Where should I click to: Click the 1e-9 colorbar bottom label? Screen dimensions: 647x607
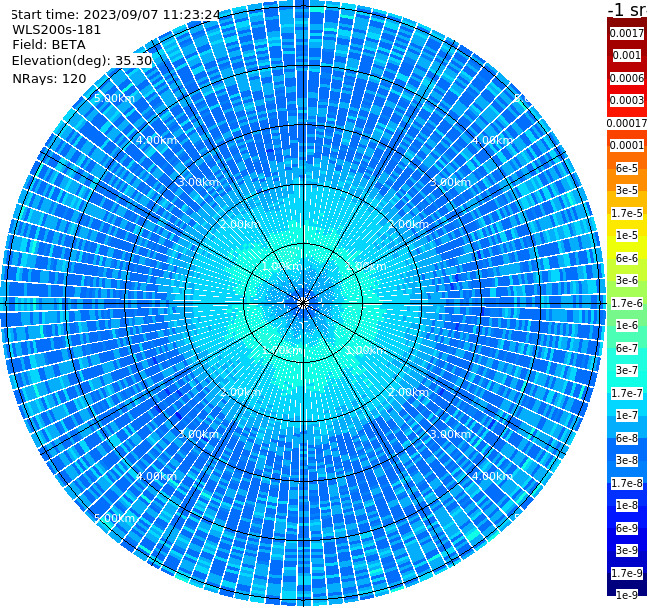point(627,595)
